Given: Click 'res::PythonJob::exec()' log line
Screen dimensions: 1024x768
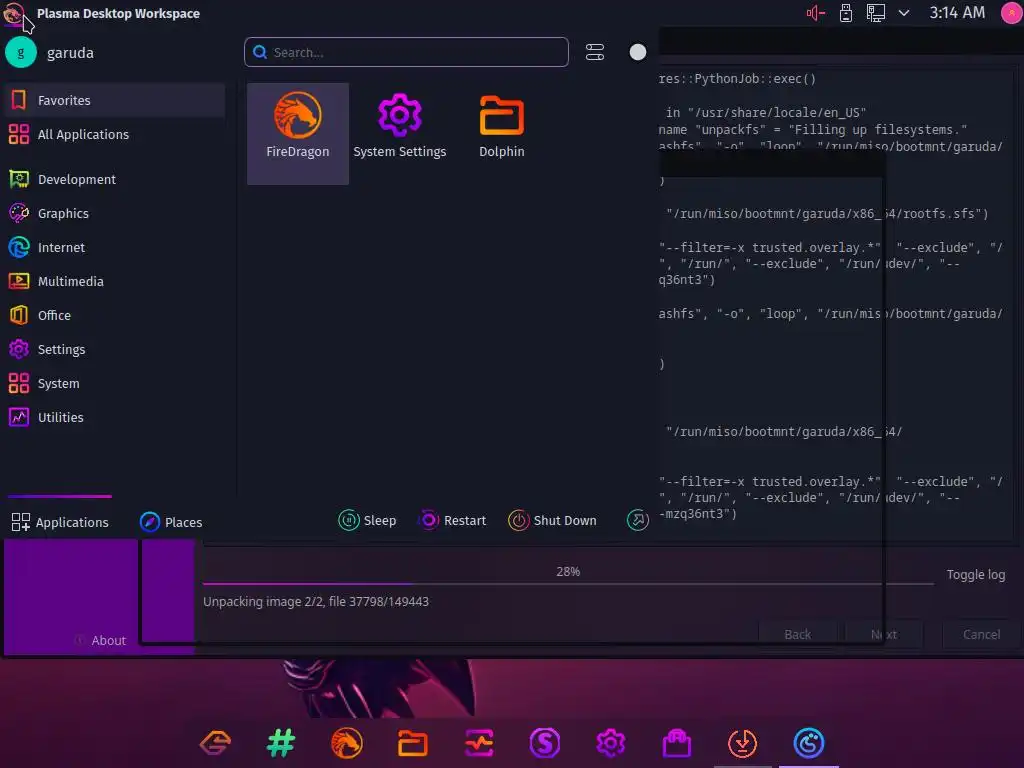Looking at the screenshot, I should tap(737, 79).
